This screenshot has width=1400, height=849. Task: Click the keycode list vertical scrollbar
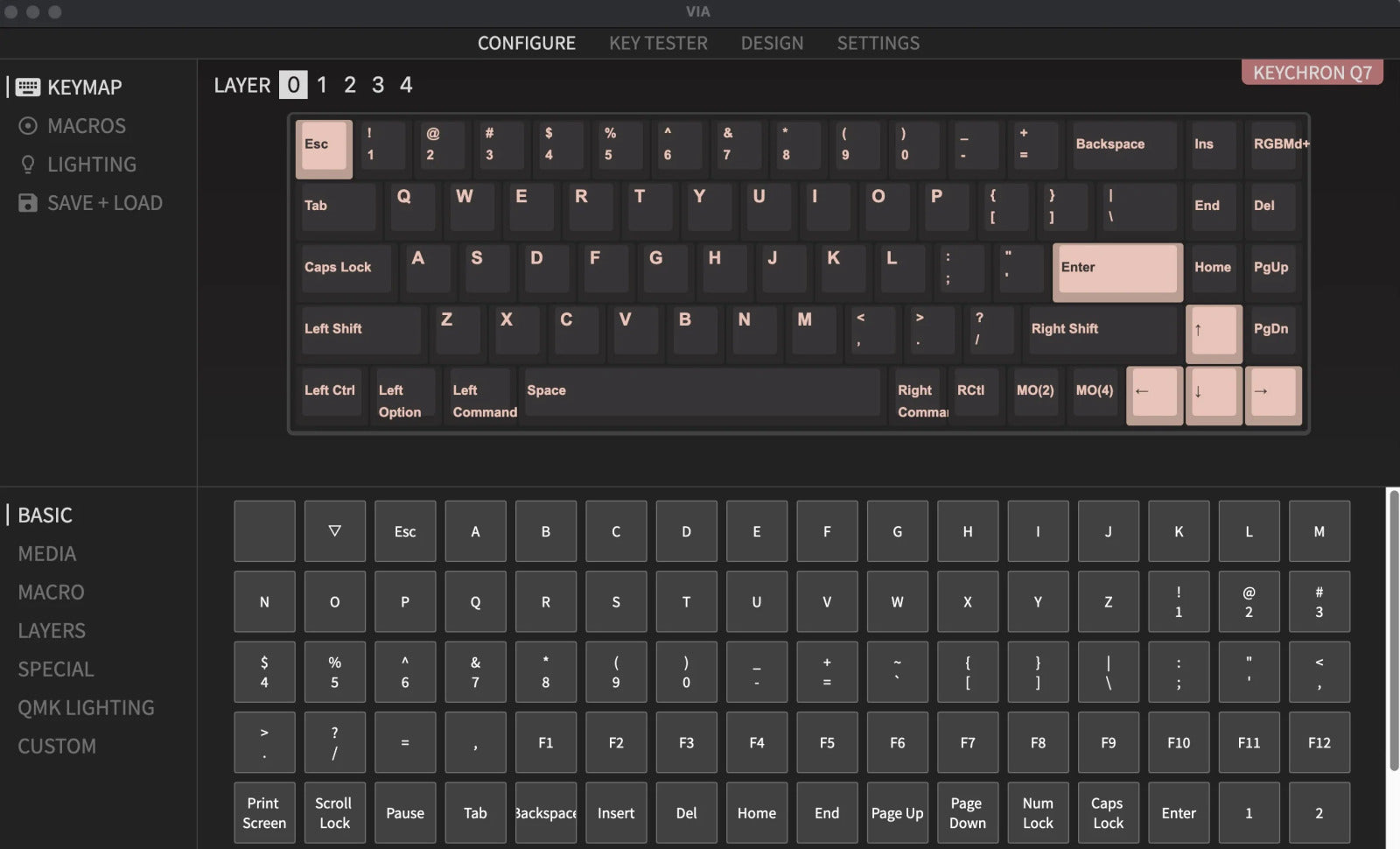click(x=1393, y=630)
